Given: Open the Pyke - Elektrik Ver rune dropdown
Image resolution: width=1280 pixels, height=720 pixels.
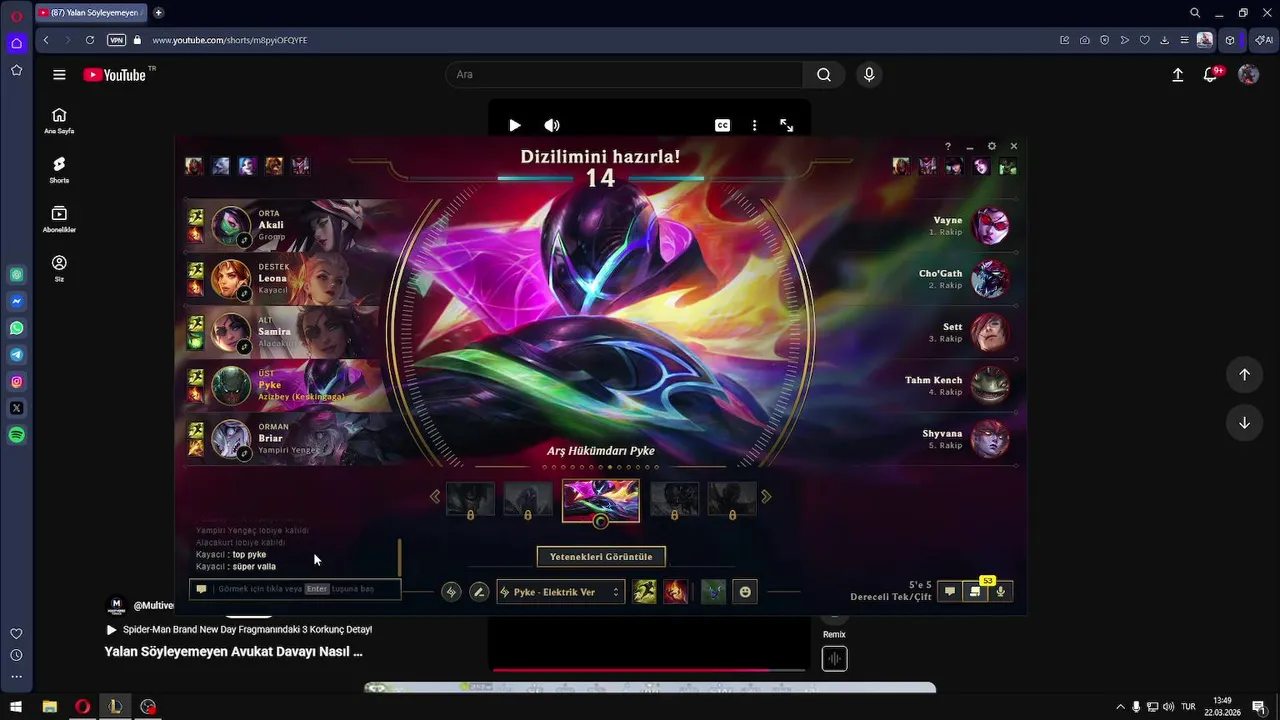Looking at the screenshot, I should [561, 592].
